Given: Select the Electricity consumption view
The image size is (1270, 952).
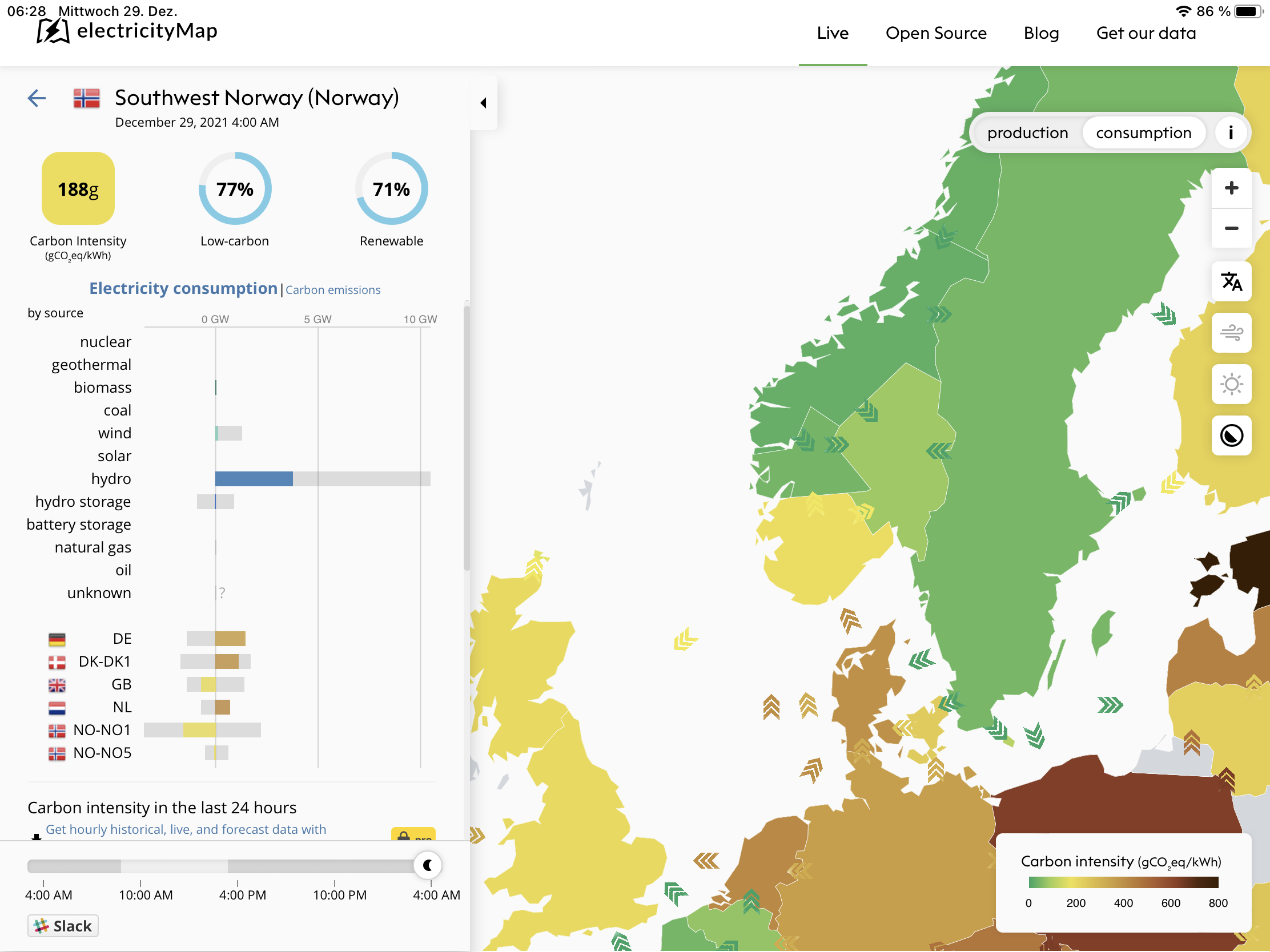Looking at the screenshot, I should coord(183,288).
